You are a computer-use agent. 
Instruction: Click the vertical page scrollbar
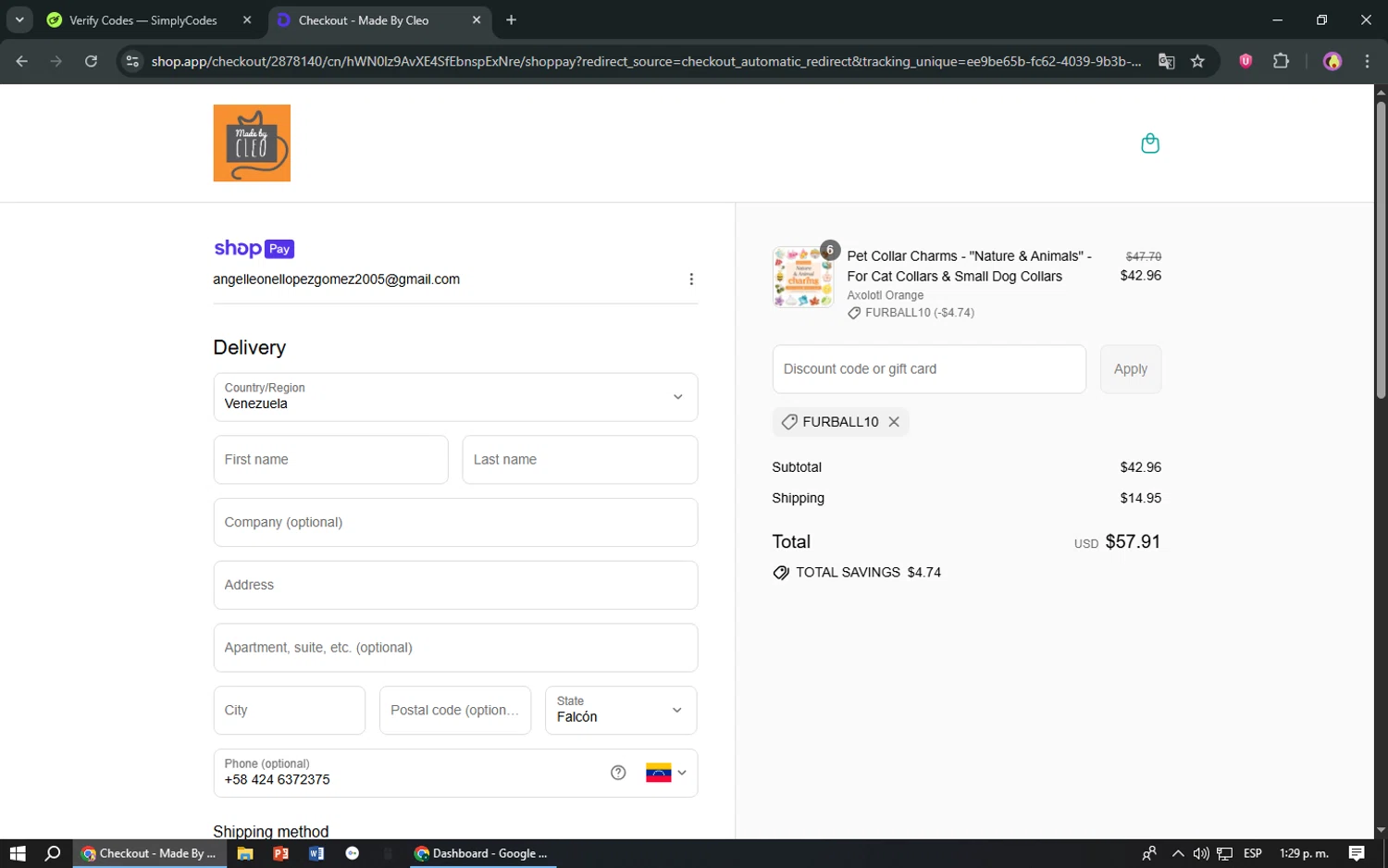(x=1381, y=250)
